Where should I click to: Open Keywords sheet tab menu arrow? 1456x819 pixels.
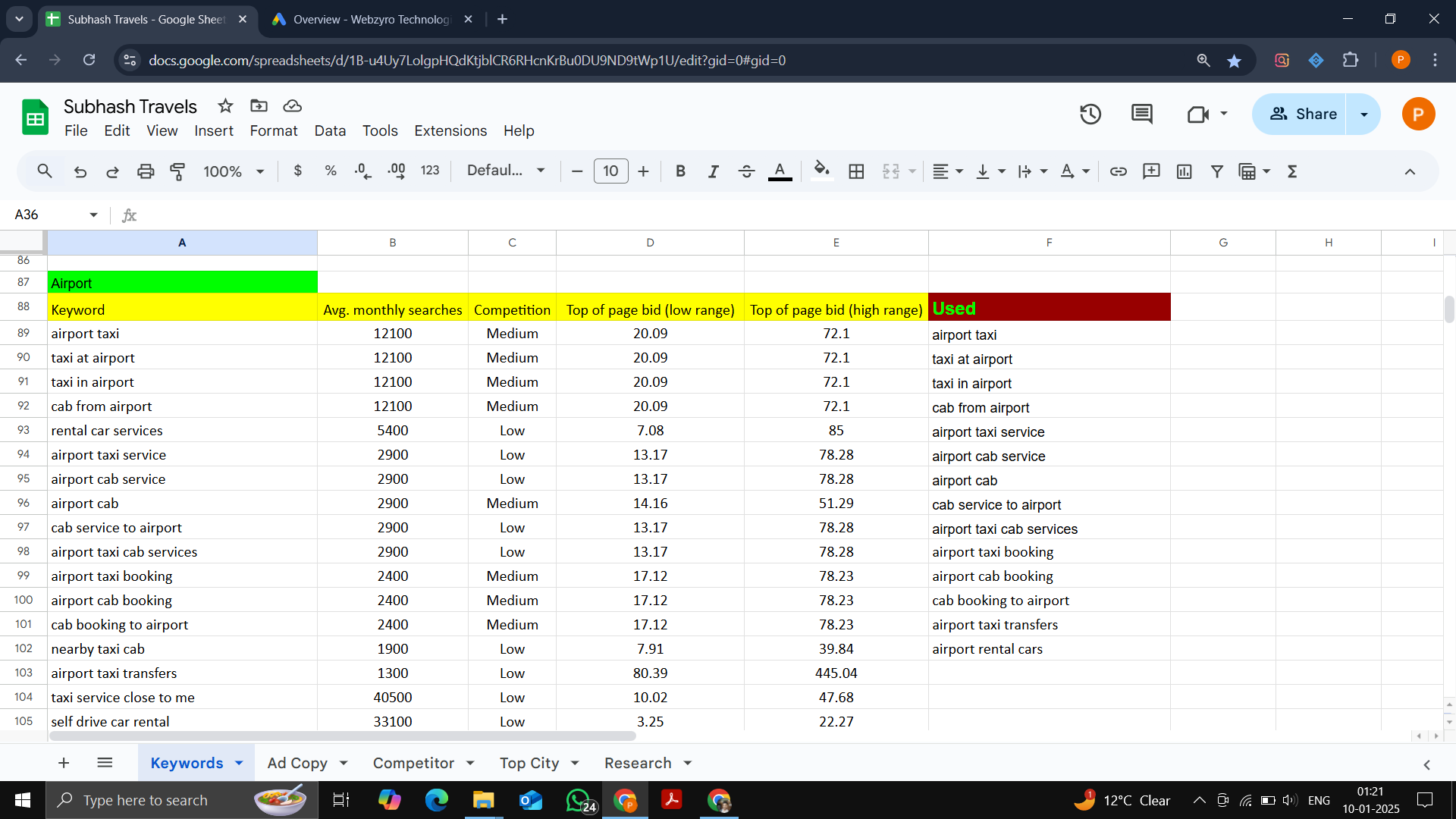click(239, 764)
